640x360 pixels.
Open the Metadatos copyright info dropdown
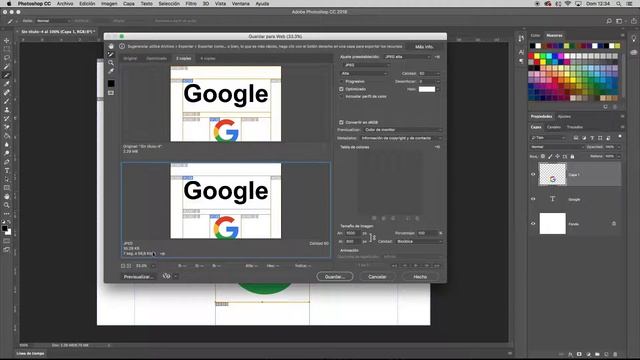coord(401,138)
